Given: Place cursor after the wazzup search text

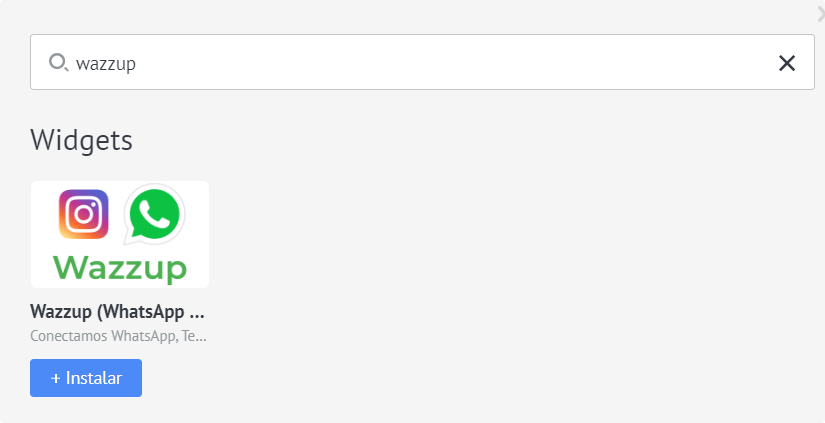Looking at the screenshot, I should 137,64.
